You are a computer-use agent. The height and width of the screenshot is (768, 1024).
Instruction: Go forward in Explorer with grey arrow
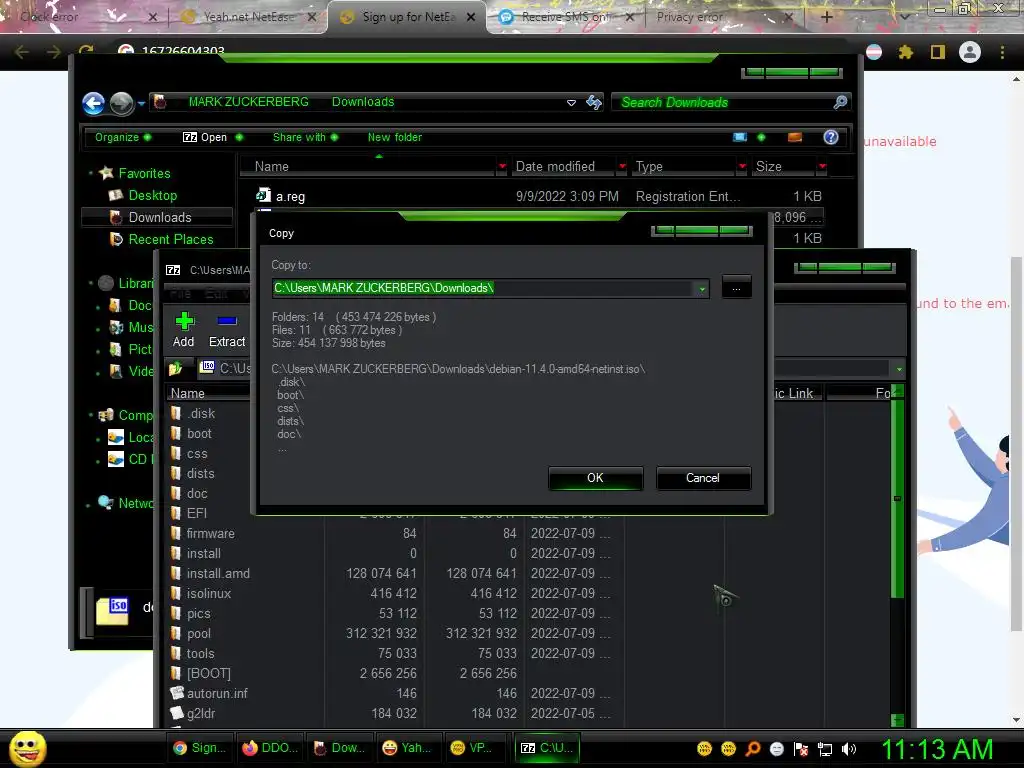coord(121,103)
